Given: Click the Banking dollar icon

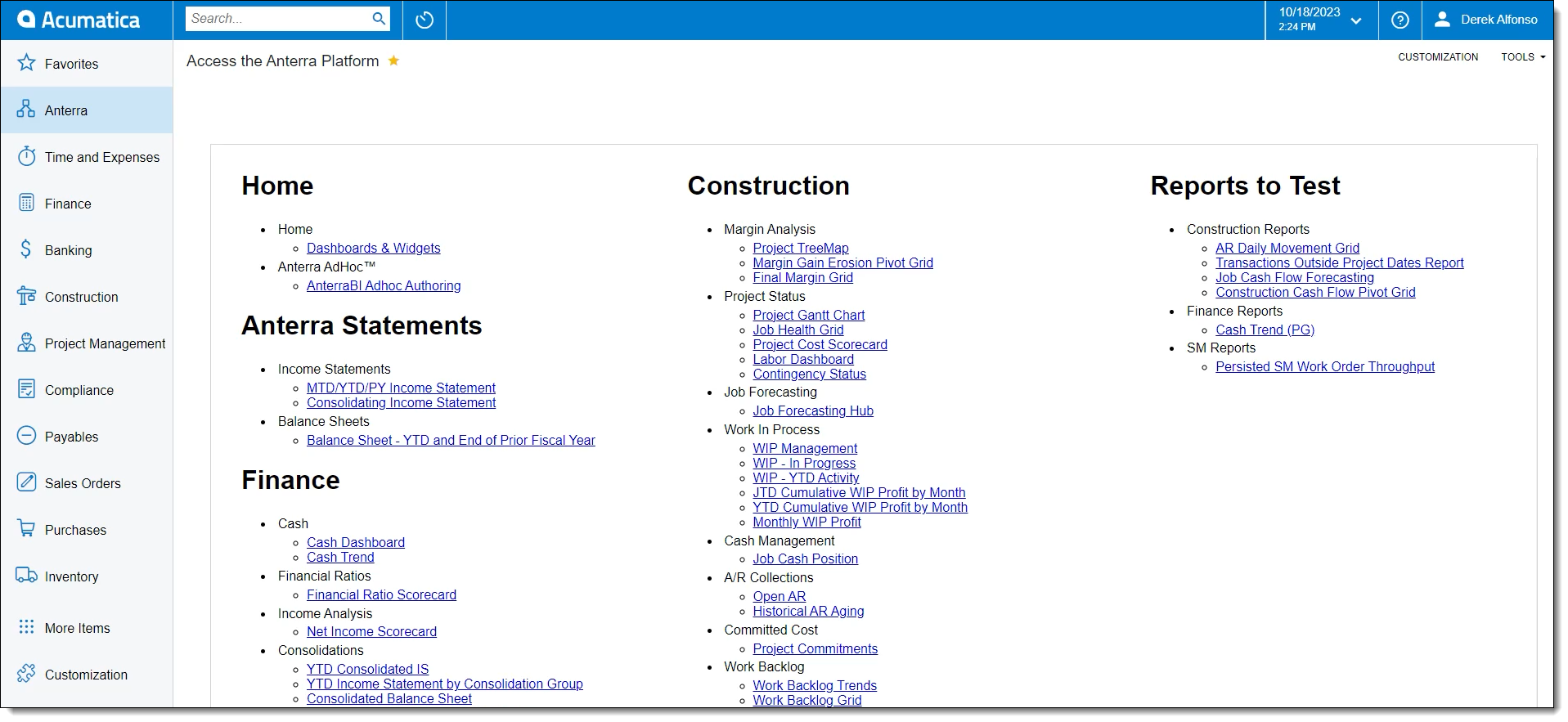Looking at the screenshot, I should point(26,249).
